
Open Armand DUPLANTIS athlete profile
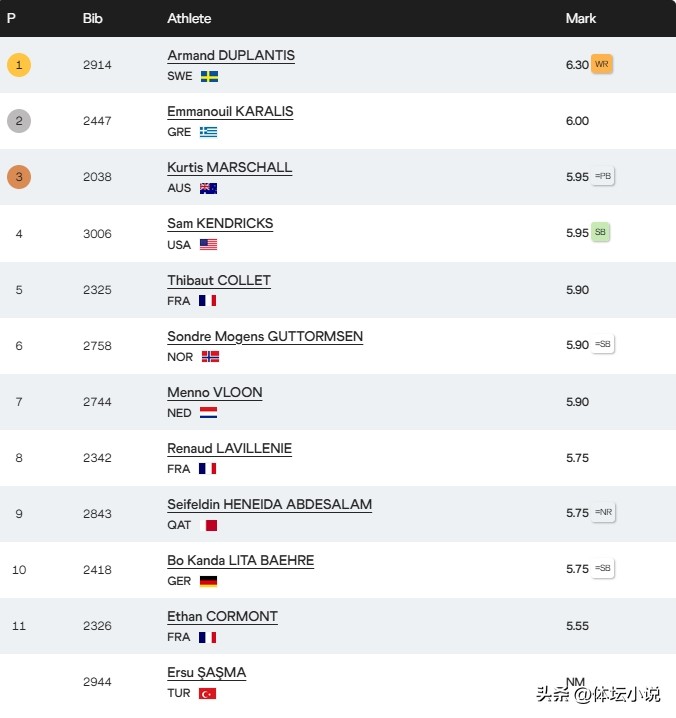(231, 56)
